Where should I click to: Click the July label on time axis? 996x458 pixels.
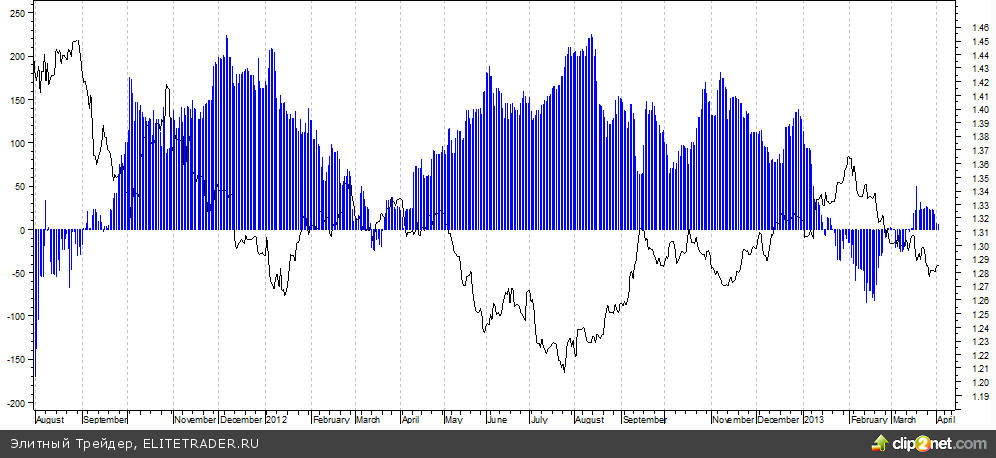click(x=538, y=421)
